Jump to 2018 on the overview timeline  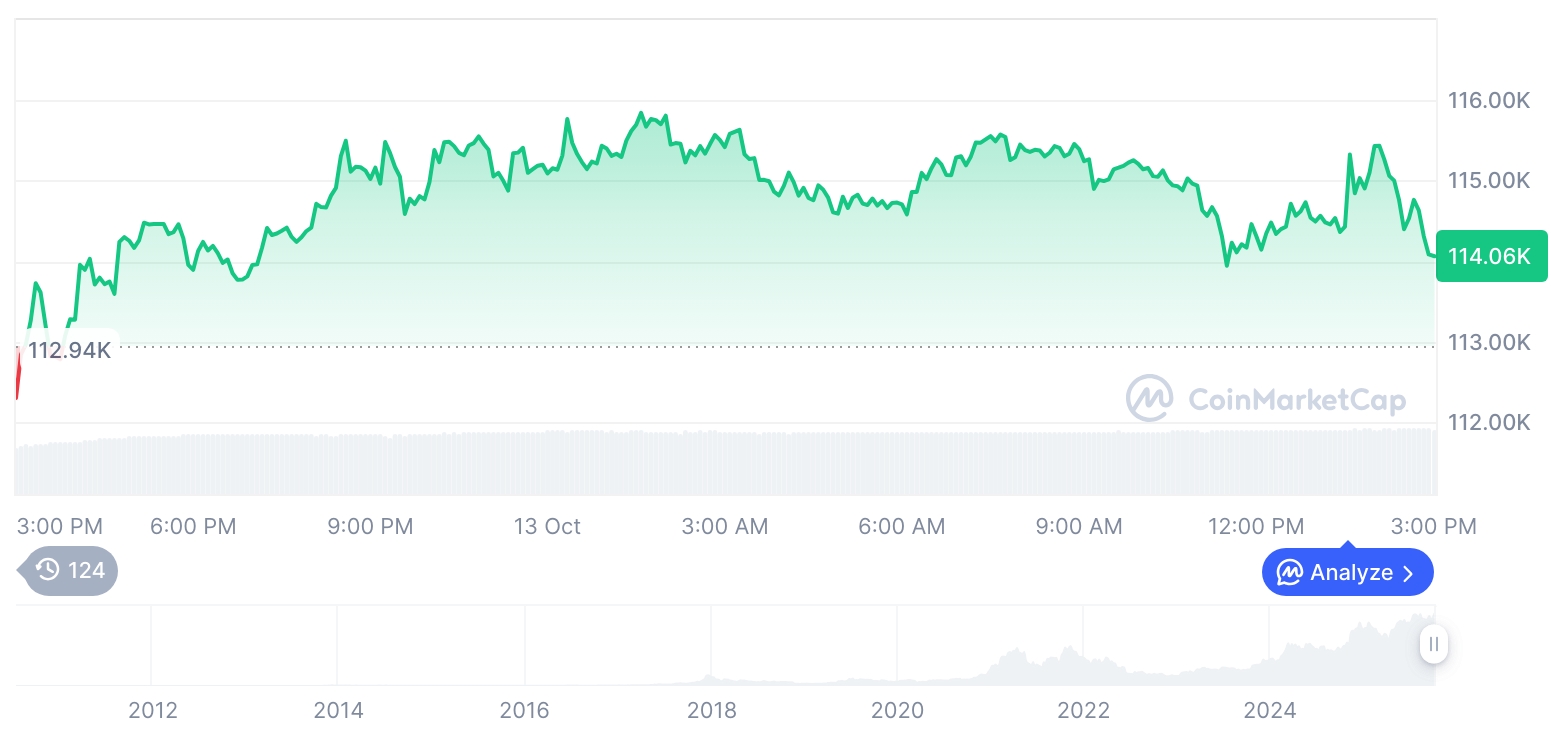coord(711,711)
